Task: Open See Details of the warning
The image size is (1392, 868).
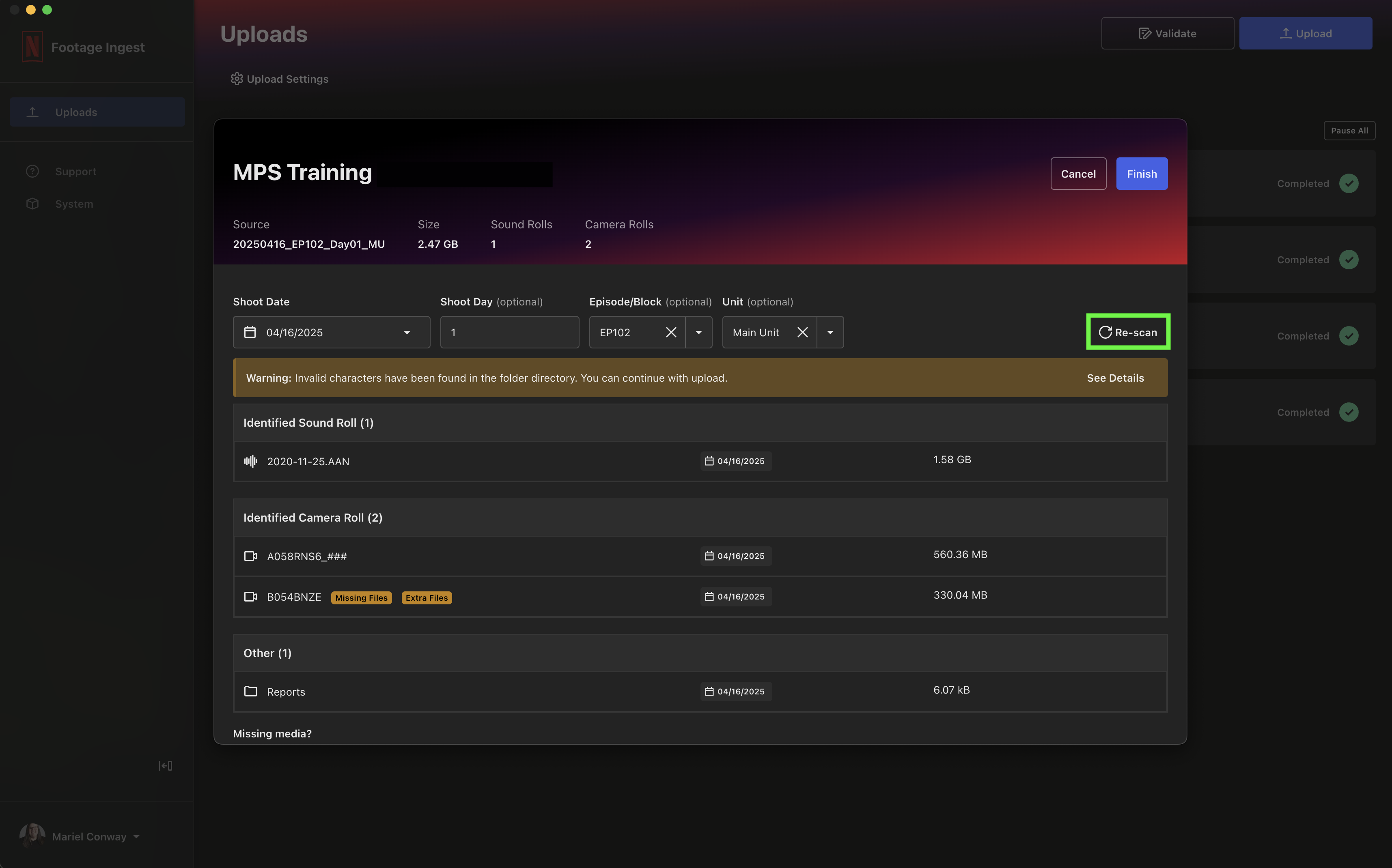Action: pyautogui.click(x=1115, y=378)
